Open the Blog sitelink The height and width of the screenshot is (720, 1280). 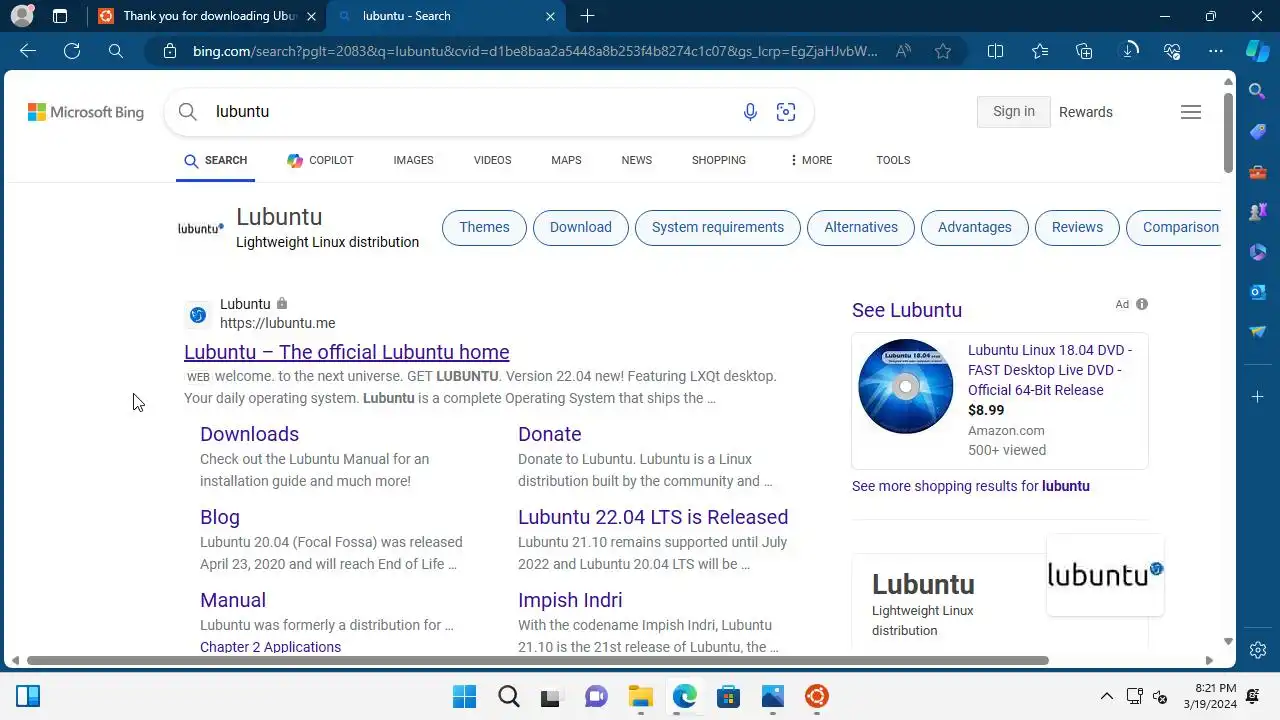pos(220,517)
